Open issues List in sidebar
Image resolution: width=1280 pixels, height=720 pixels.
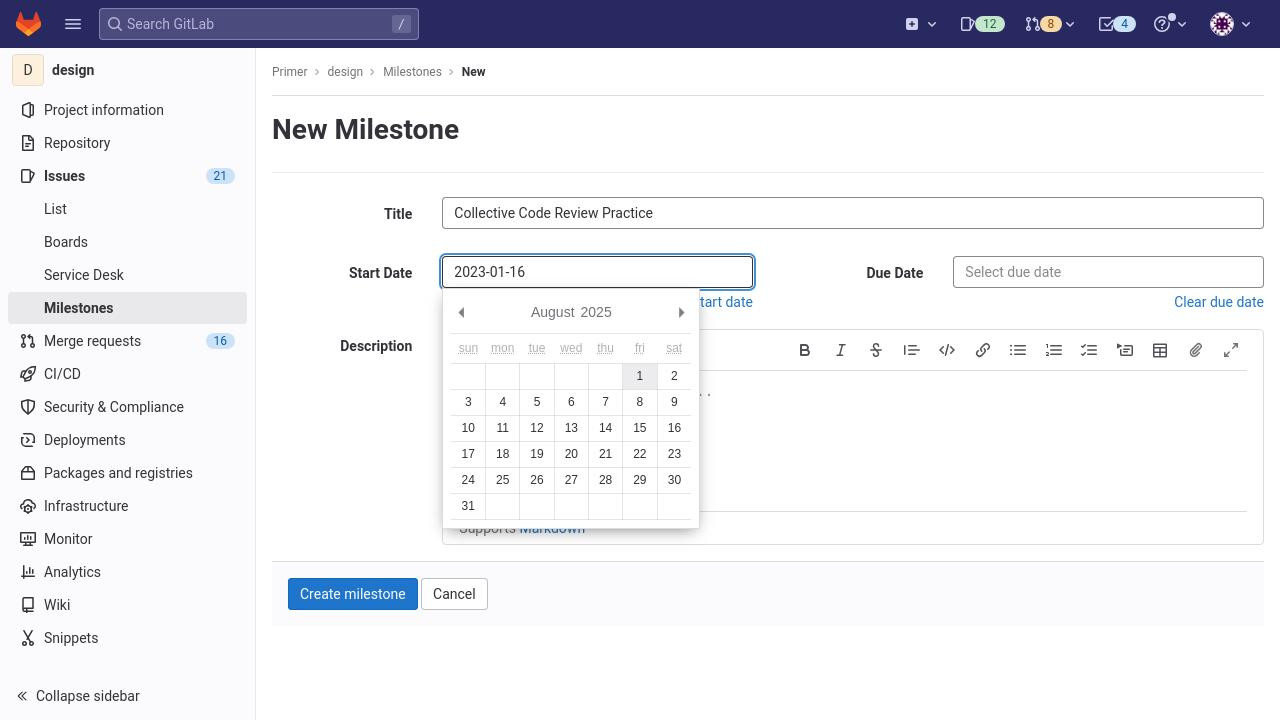tap(127, 209)
